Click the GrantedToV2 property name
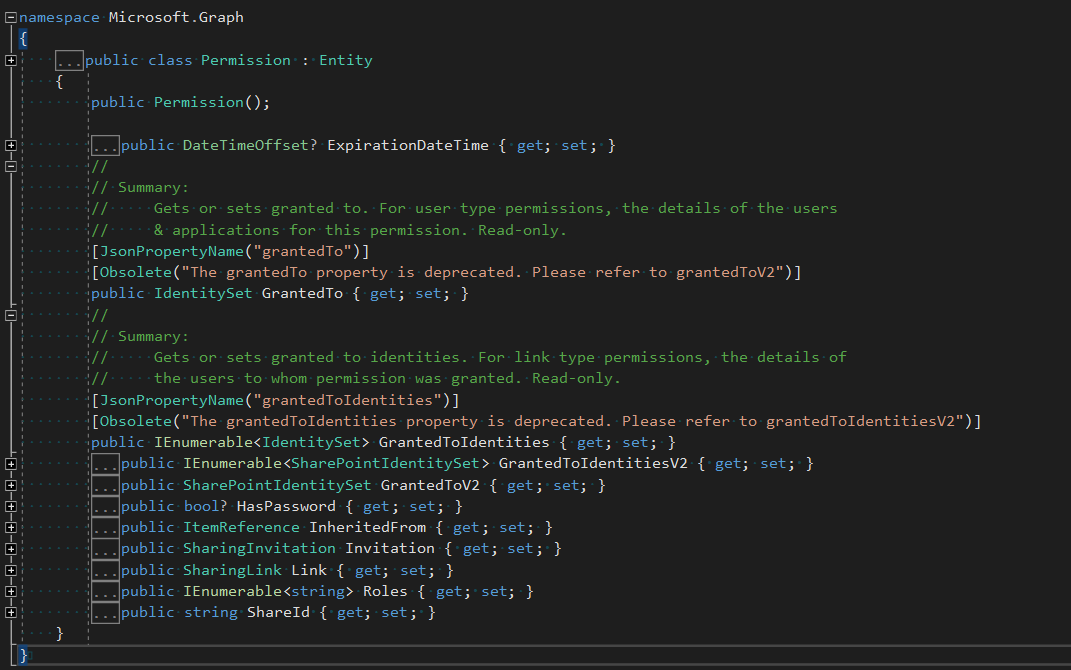This screenshot has width=1071, height=670. (430, 486)
